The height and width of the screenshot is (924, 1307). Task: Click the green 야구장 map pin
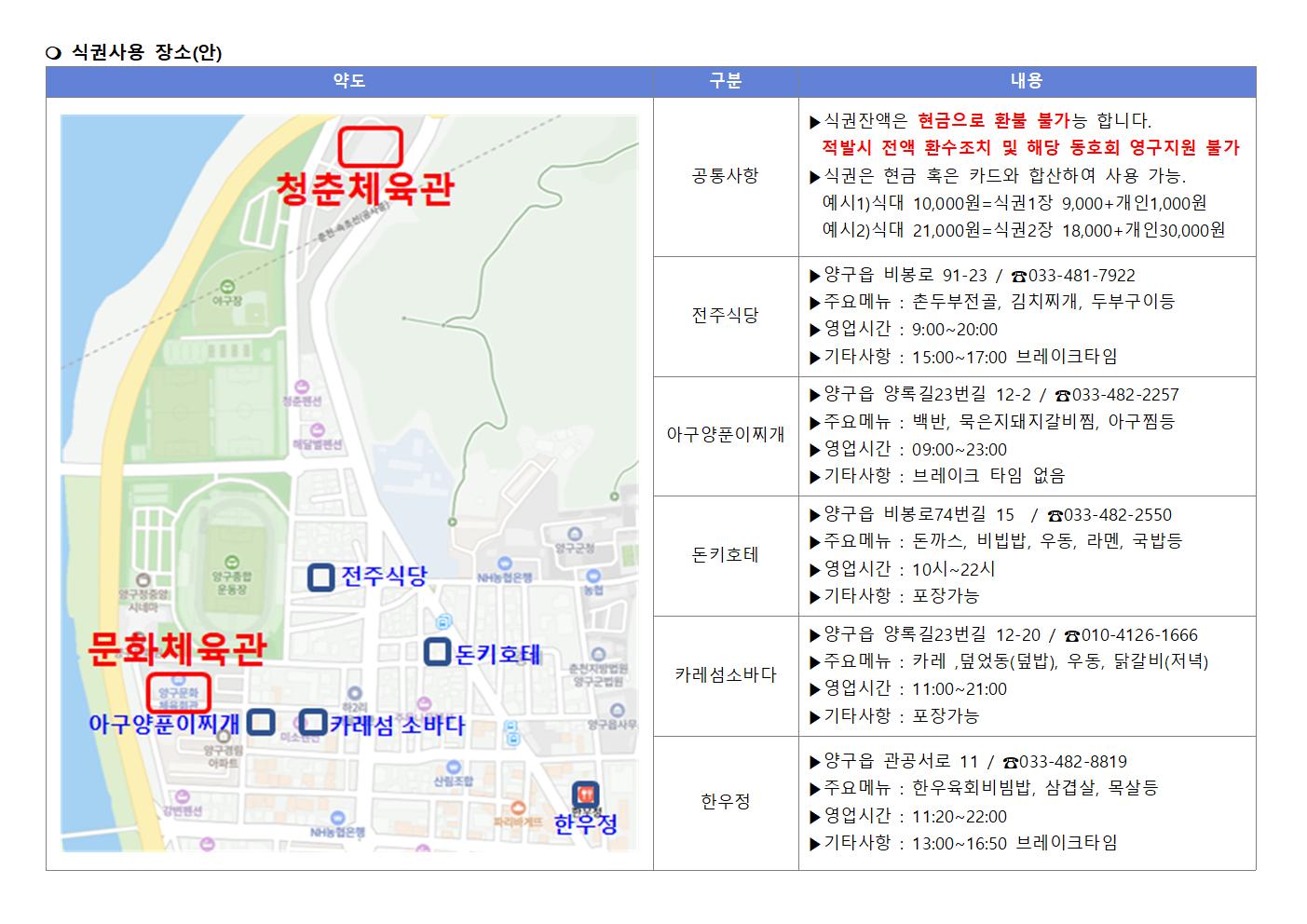(x=226, y=286)
